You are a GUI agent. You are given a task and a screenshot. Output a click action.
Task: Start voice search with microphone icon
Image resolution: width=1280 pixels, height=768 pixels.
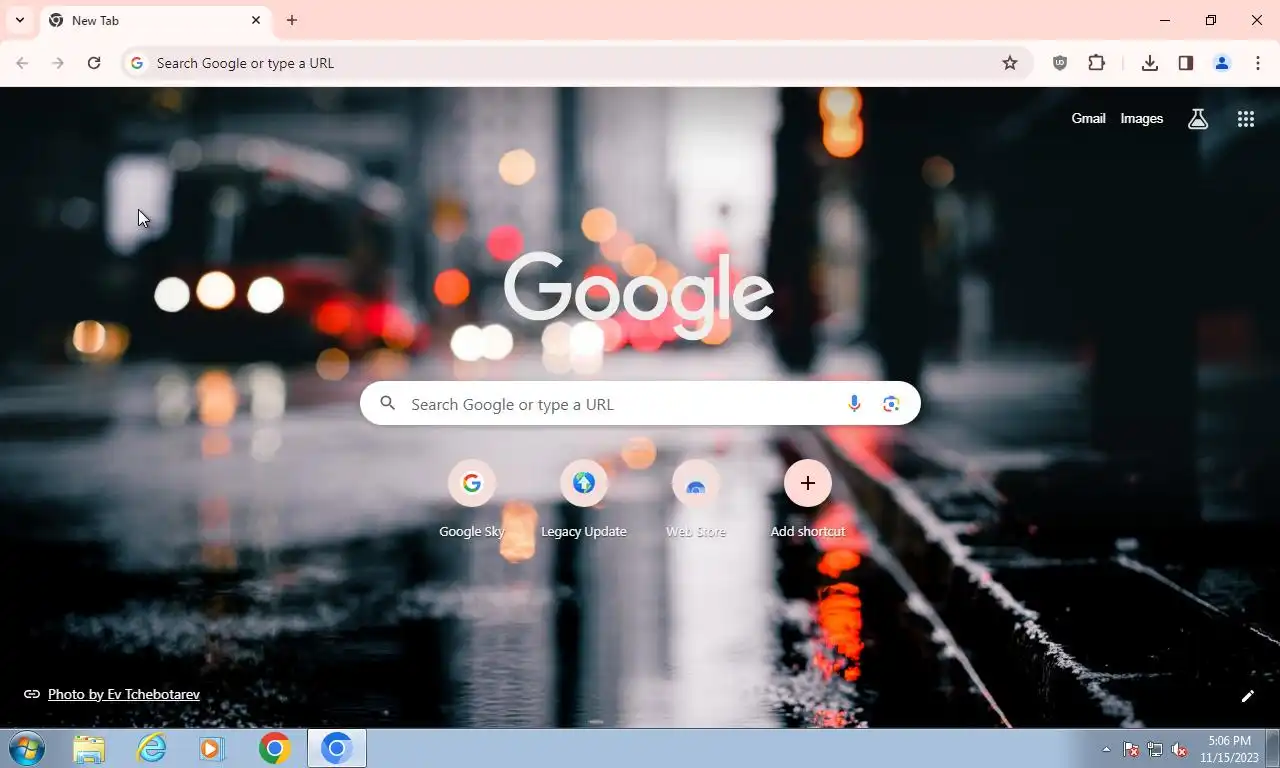click(x=854, y=404)
